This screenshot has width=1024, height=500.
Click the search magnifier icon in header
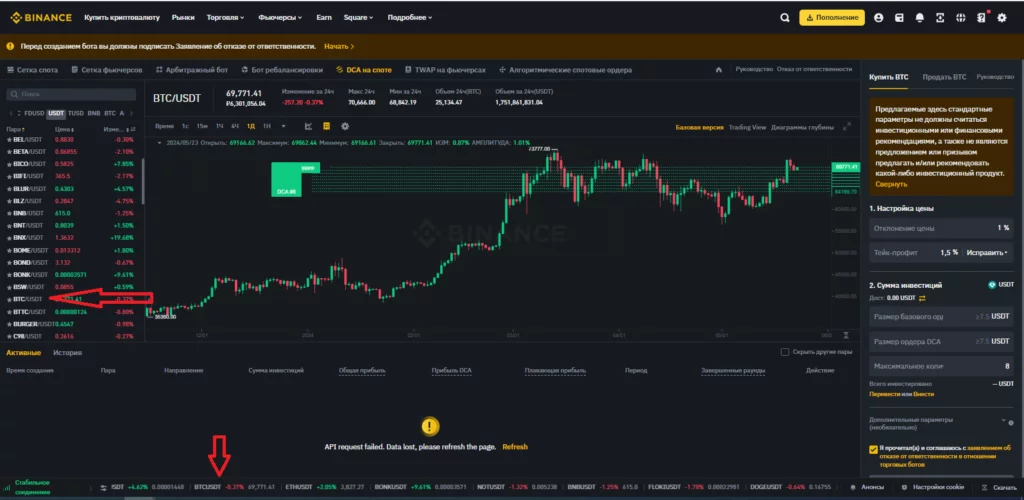click(x=783, y=17)
